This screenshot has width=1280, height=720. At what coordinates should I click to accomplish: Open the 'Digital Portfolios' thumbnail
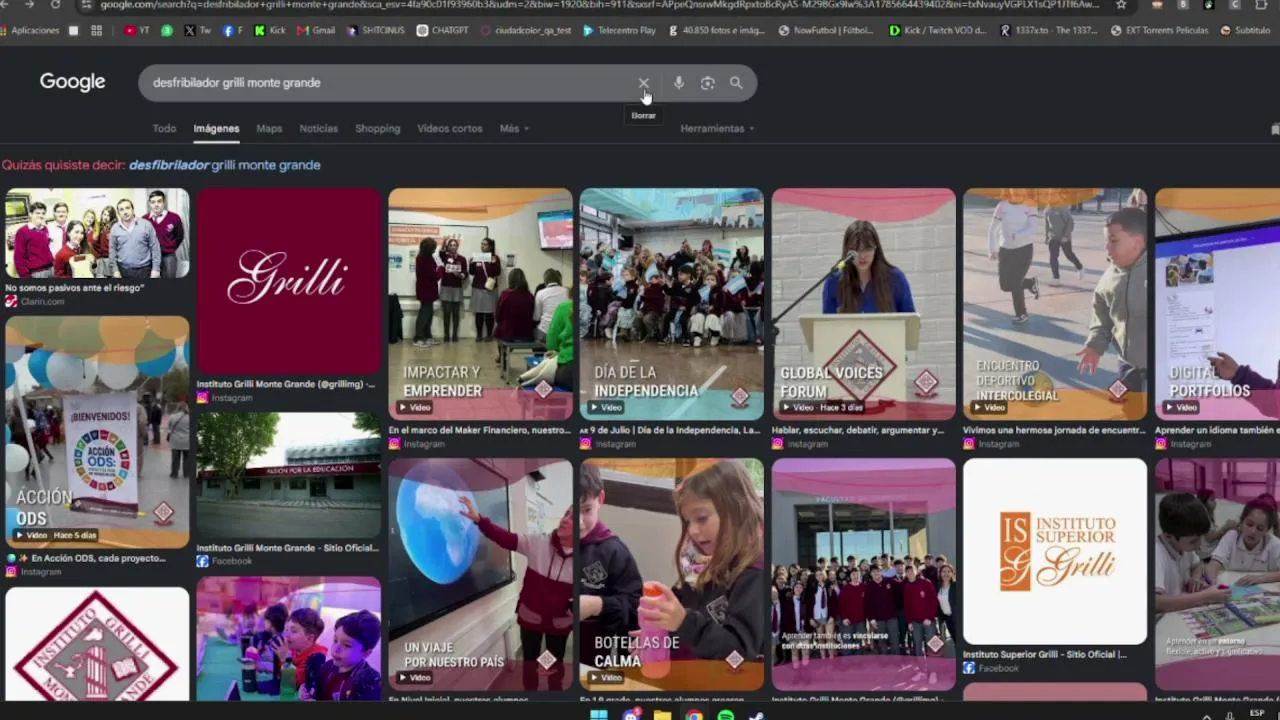1217,304
